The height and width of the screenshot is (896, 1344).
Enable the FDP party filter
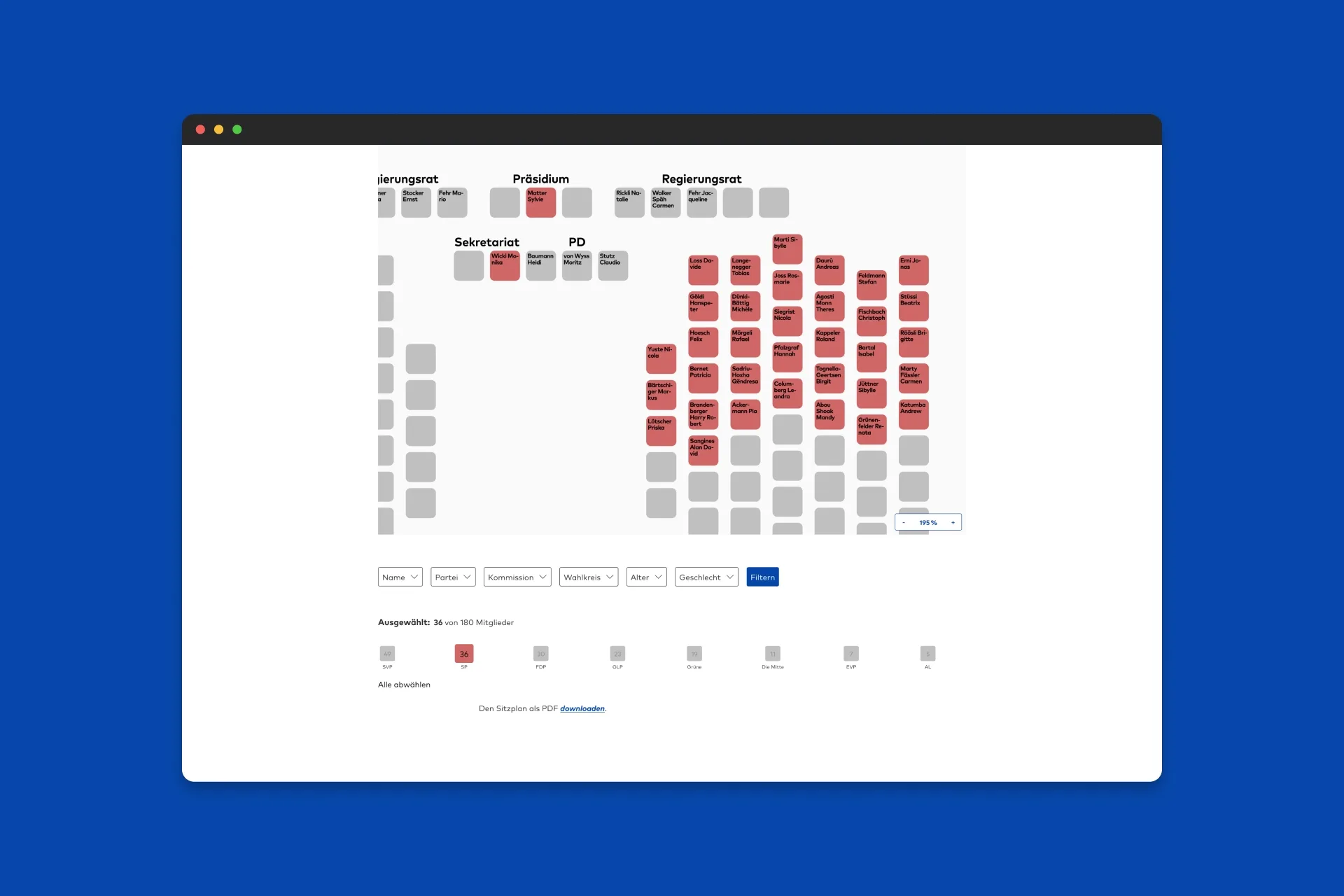(x=541, y=654)
